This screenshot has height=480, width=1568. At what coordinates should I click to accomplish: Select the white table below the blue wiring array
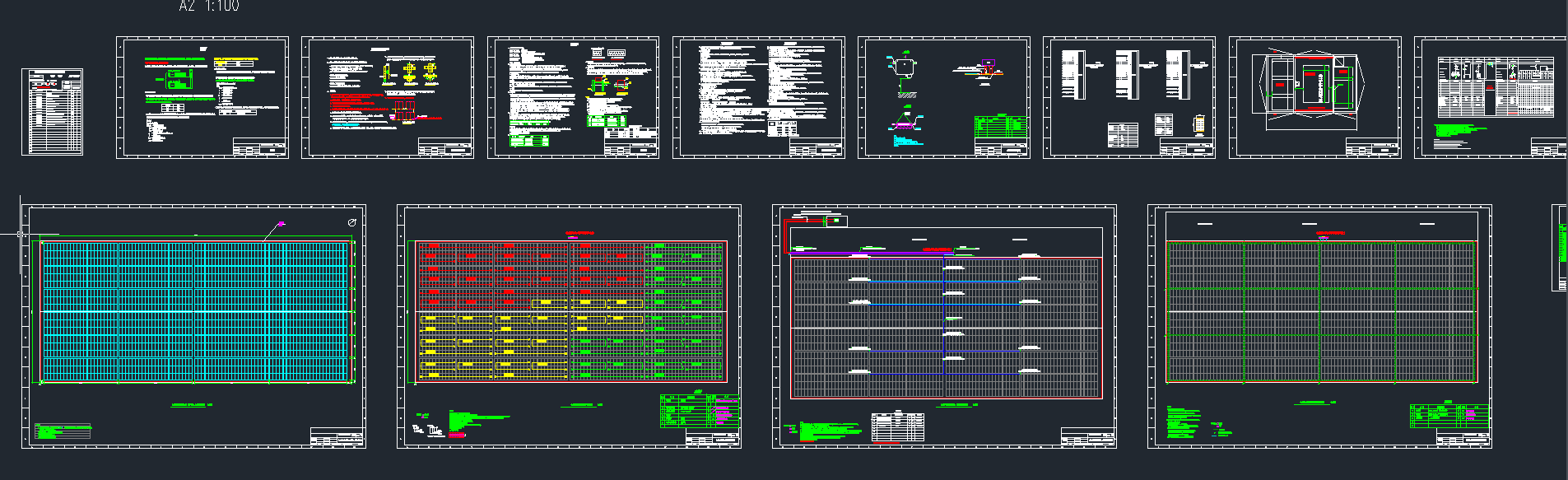898,427
